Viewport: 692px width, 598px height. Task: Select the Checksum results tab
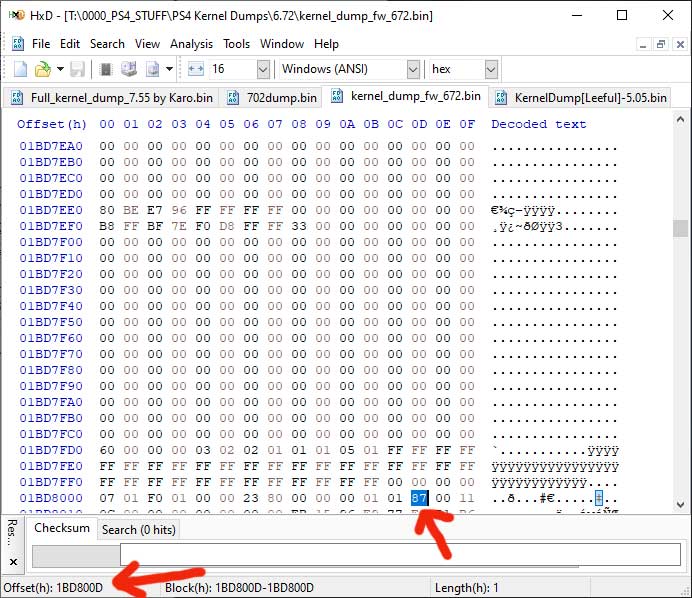pos(62,528)
